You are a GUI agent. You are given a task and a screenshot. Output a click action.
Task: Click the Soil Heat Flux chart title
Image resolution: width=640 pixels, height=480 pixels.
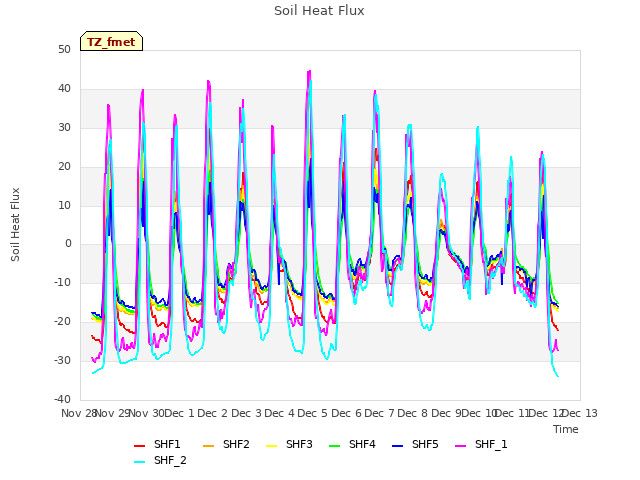[319, 11]
